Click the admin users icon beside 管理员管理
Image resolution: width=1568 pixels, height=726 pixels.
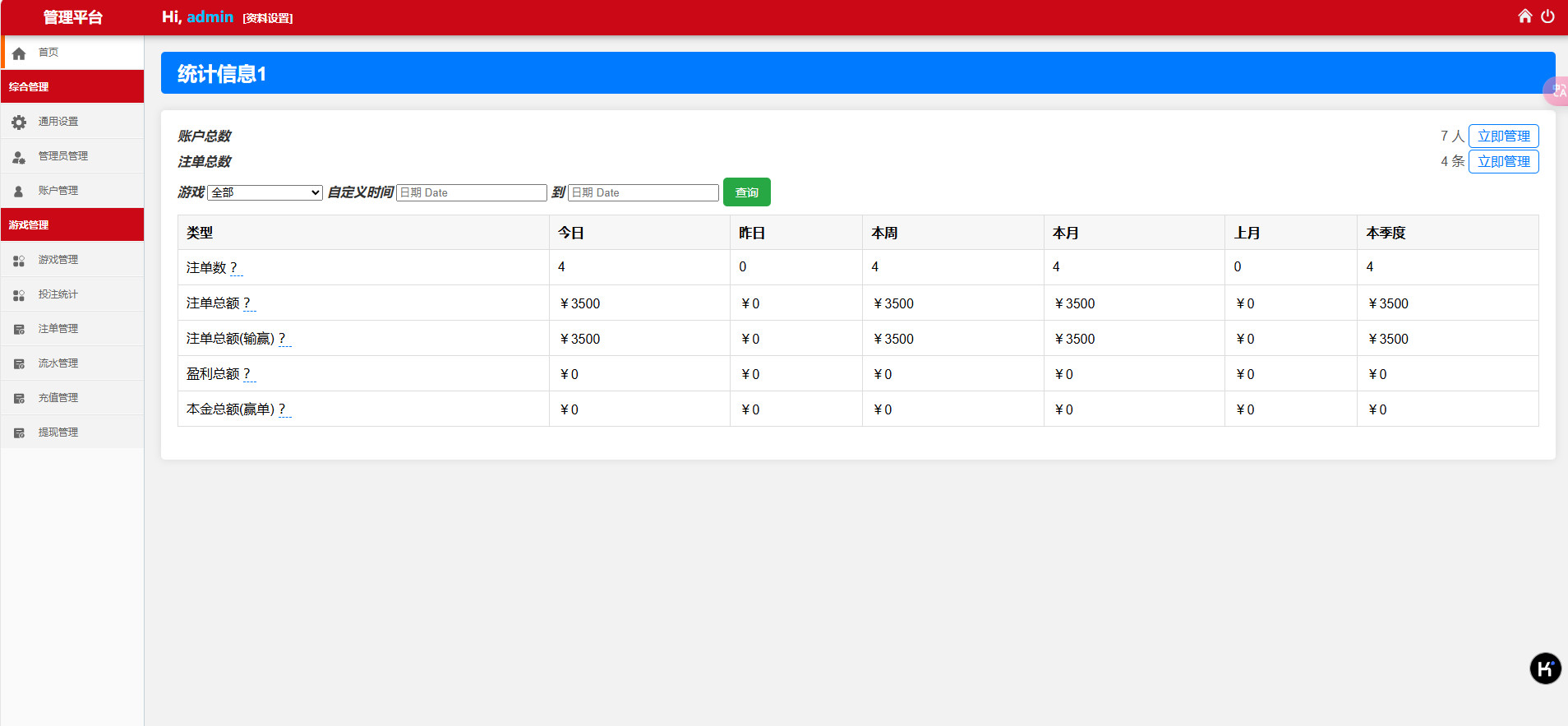pyautogui.click(x=19, y=156)
